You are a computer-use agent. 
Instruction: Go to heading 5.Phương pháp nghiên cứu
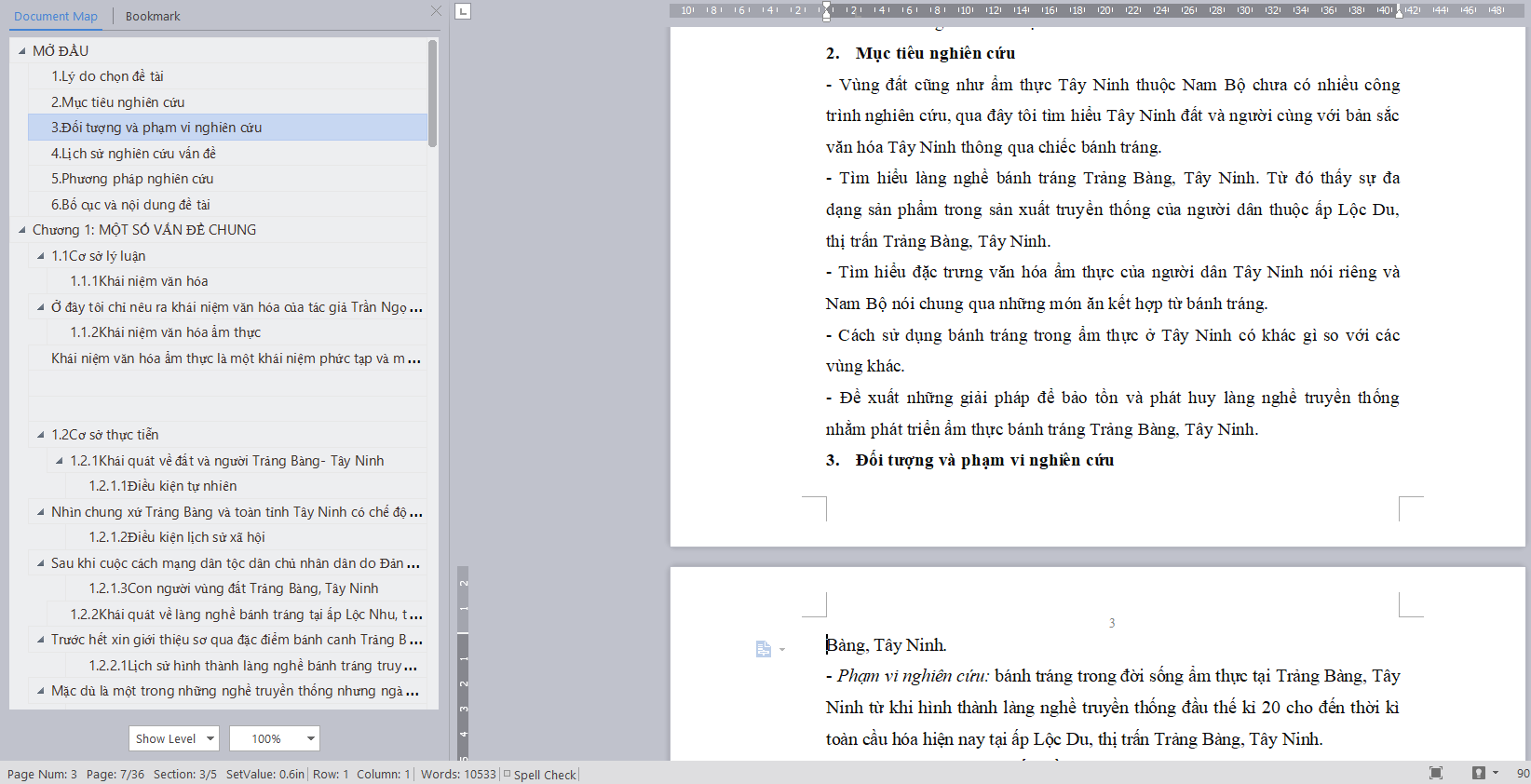pos(227,179)
